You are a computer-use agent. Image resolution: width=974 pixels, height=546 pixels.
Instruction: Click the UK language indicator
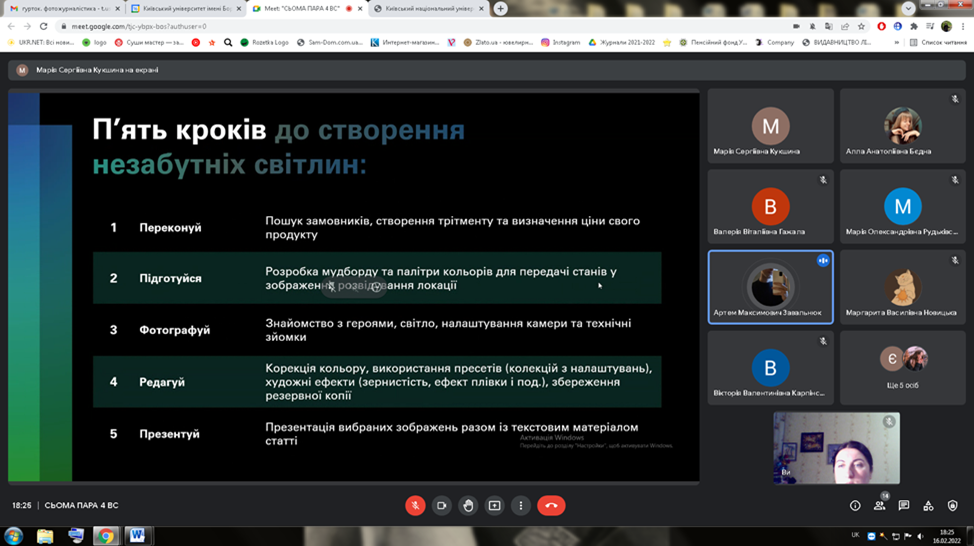(855, 535)
